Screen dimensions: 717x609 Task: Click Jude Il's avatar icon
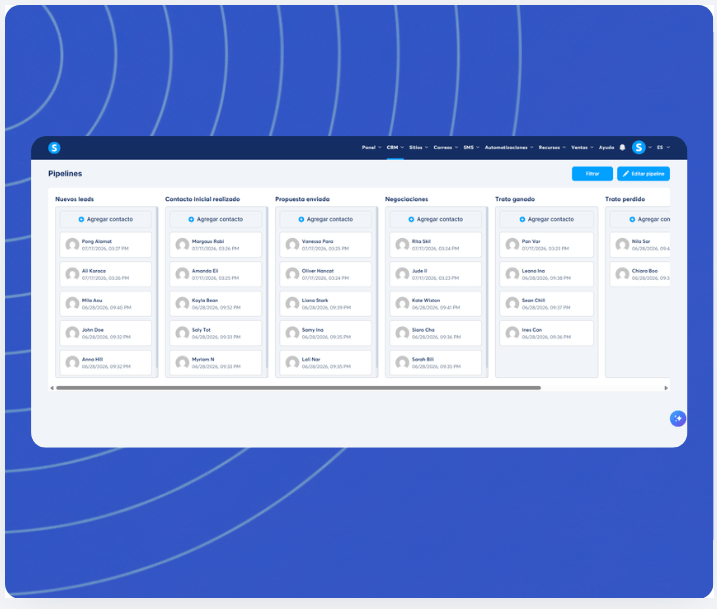coord(402,274)
